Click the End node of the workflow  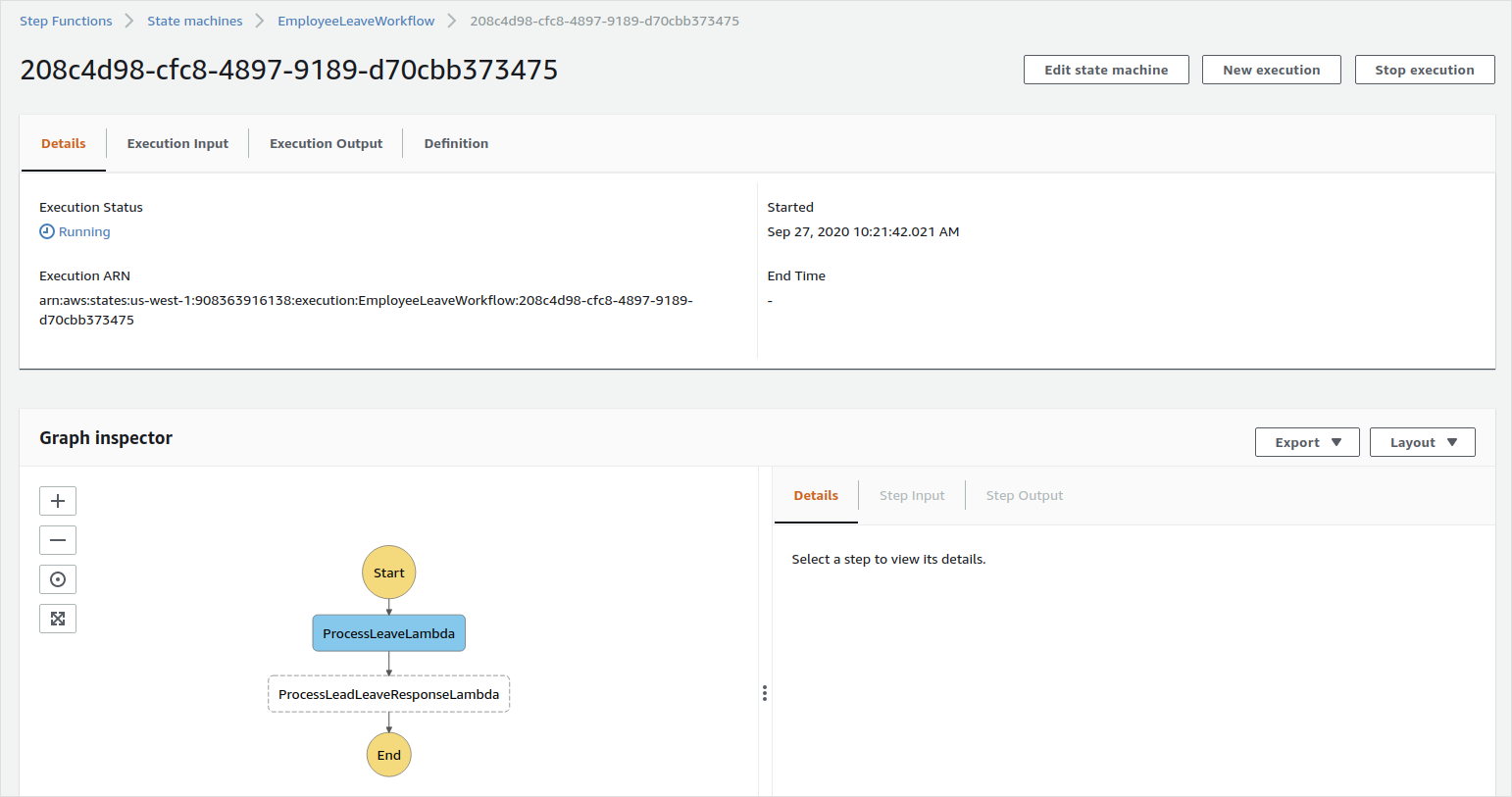[388, 754]
